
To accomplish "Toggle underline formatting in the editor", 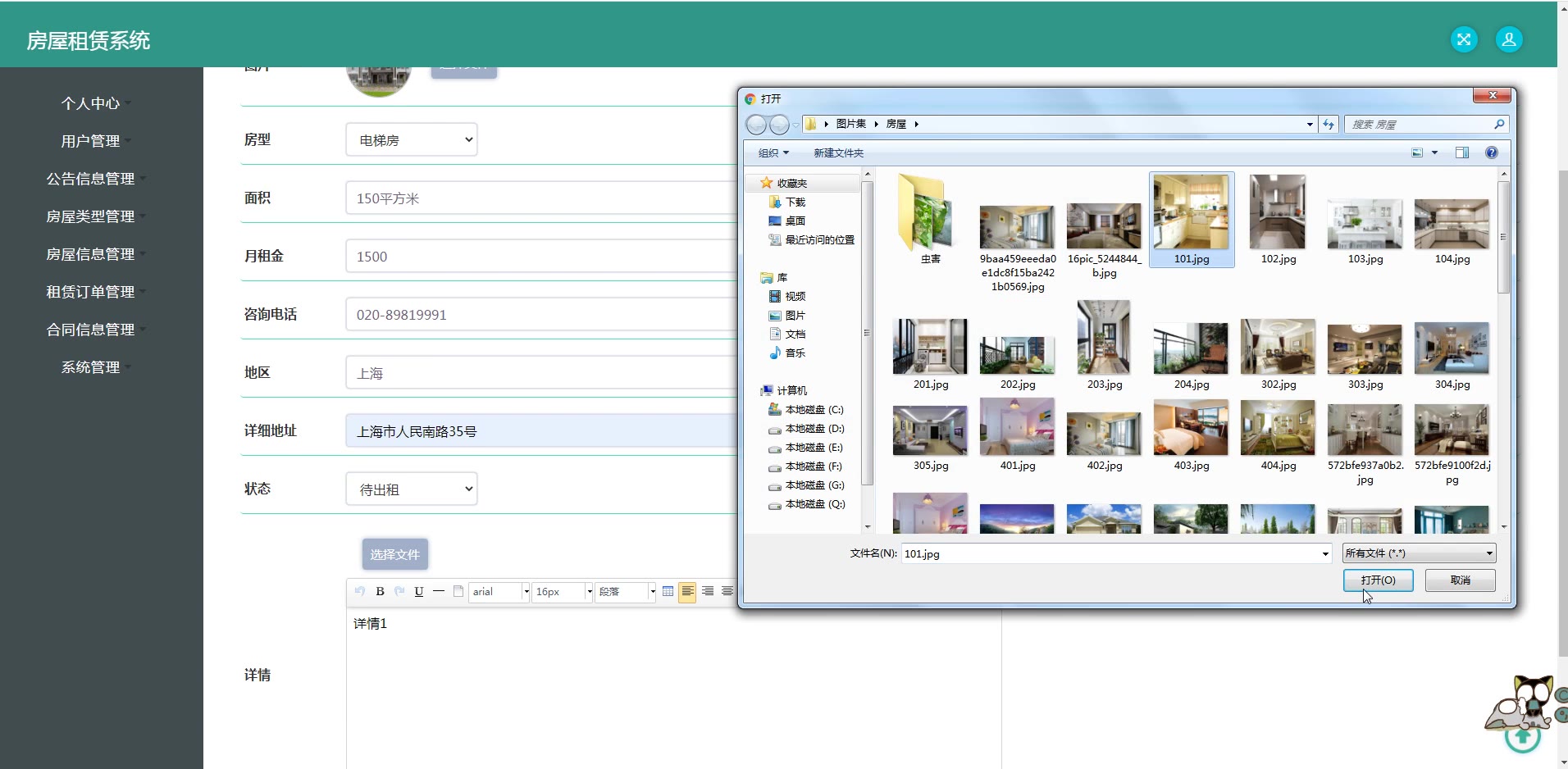I will click(419, 591).
